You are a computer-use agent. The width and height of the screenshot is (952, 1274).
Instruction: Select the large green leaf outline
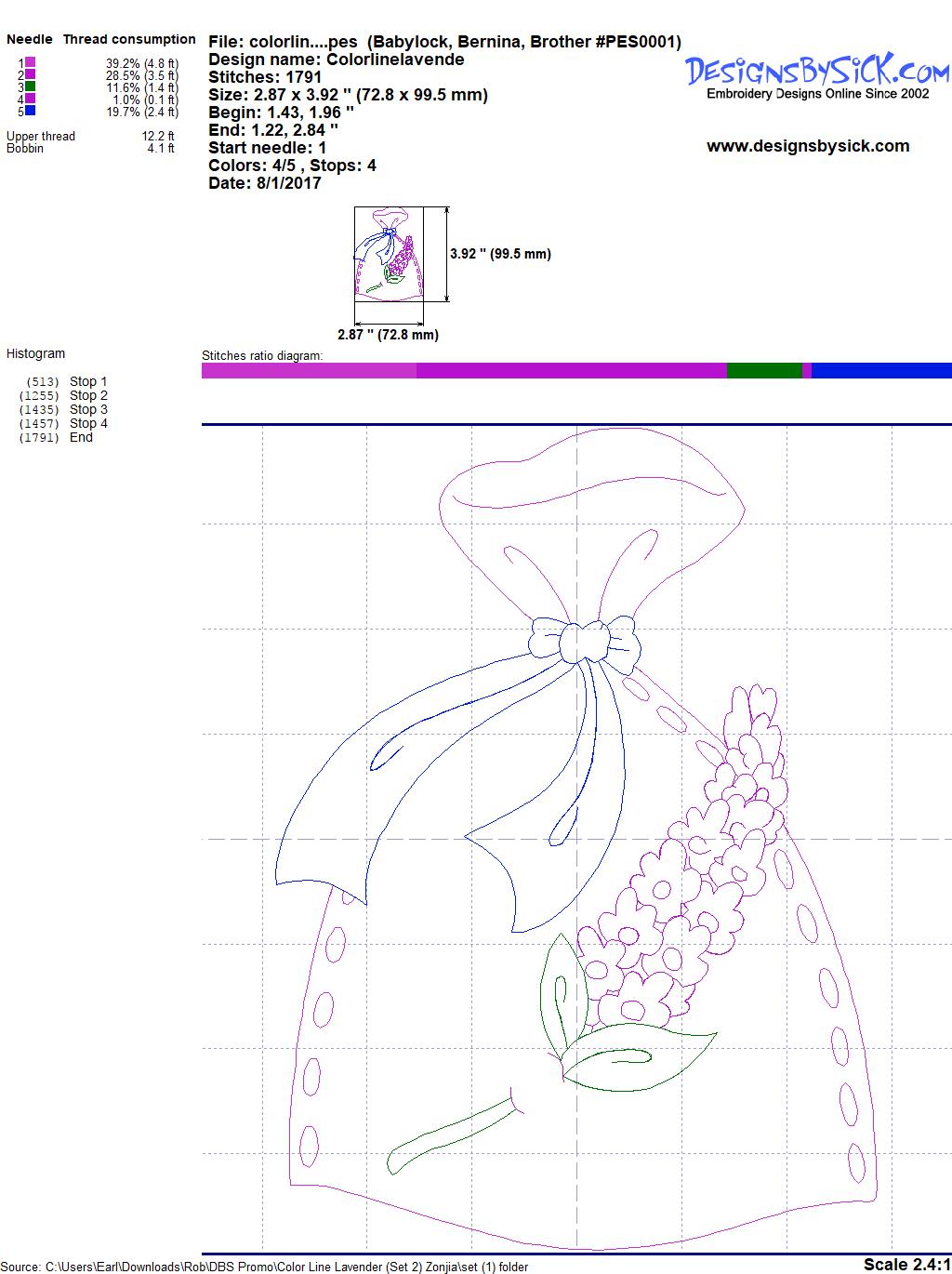(637, 1055)
